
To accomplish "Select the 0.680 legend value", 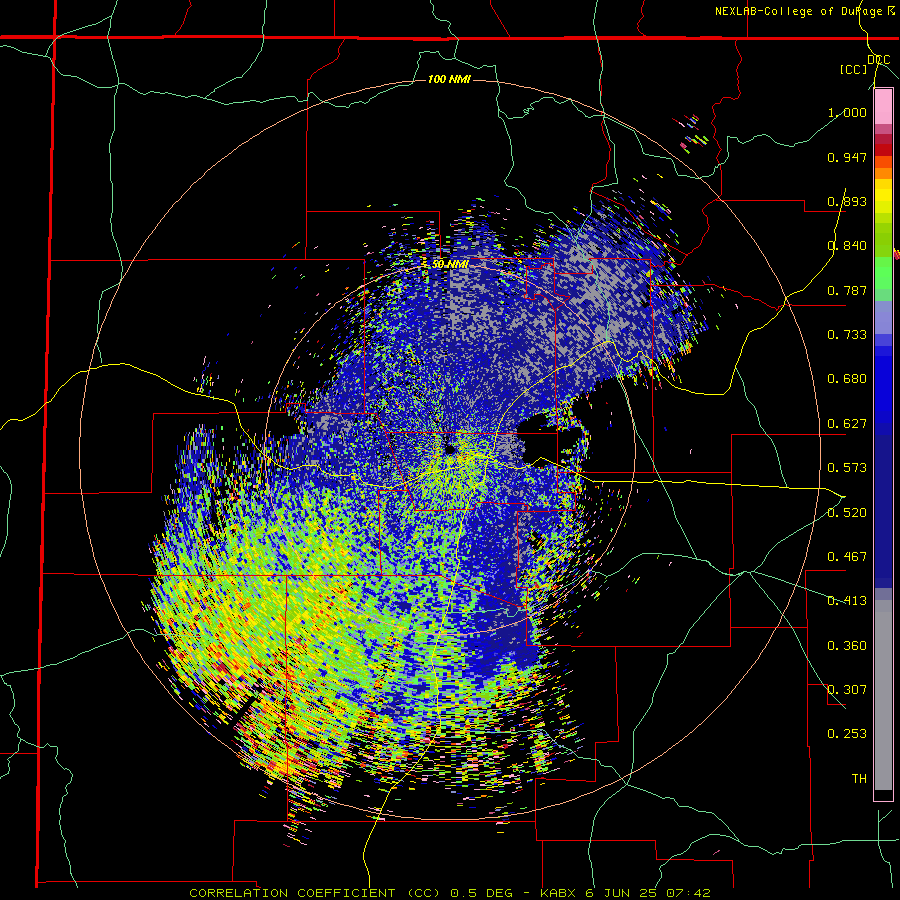I will pos(847,379).
